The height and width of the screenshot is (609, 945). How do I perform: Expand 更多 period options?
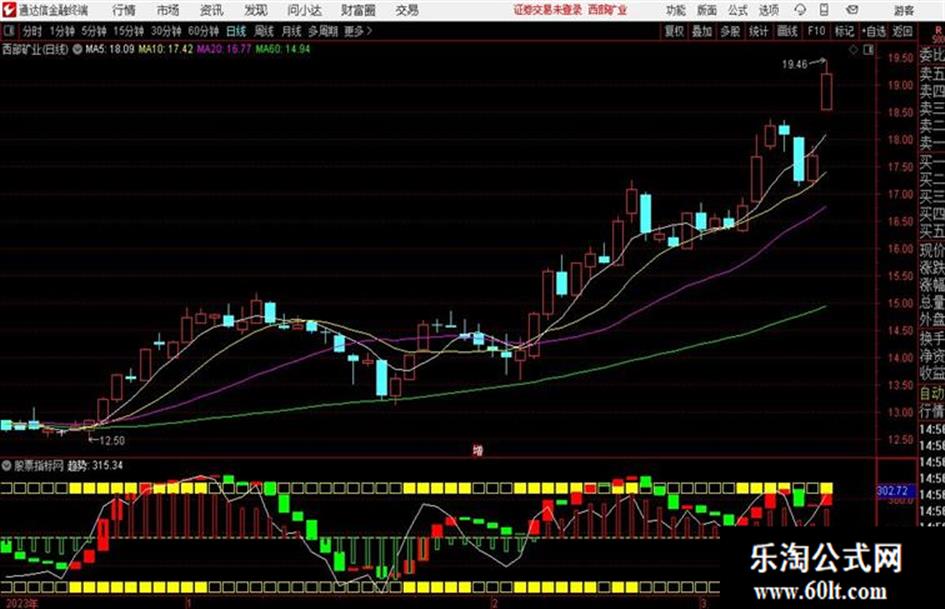358,31
